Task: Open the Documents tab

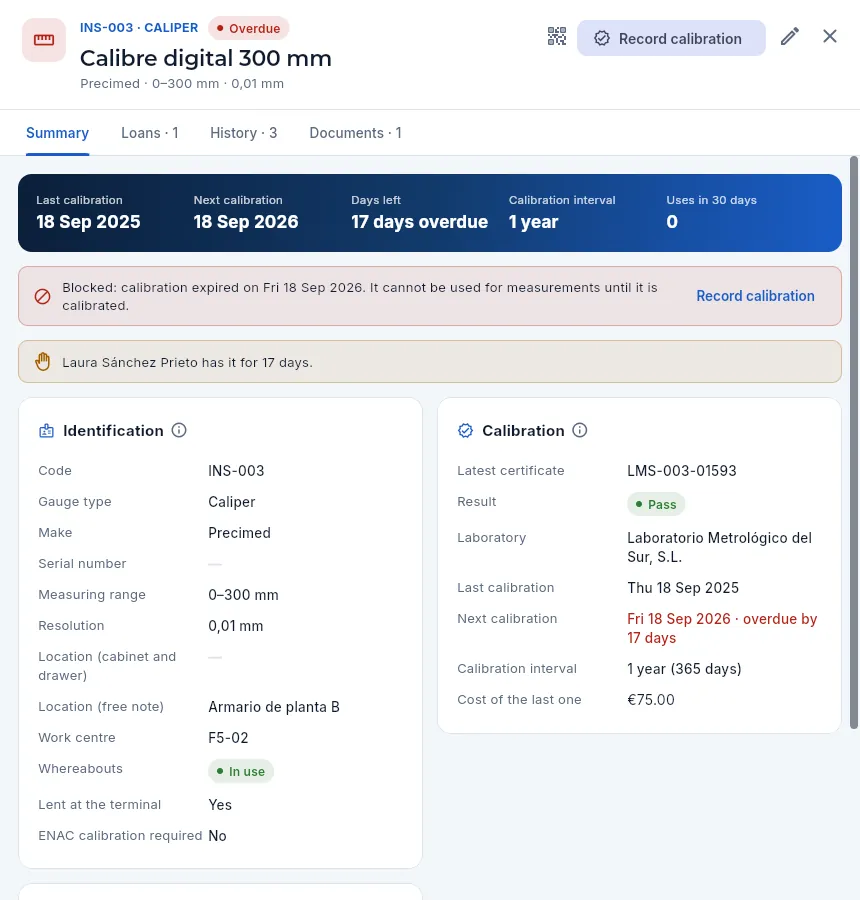Action: click(x=355, y=133)
